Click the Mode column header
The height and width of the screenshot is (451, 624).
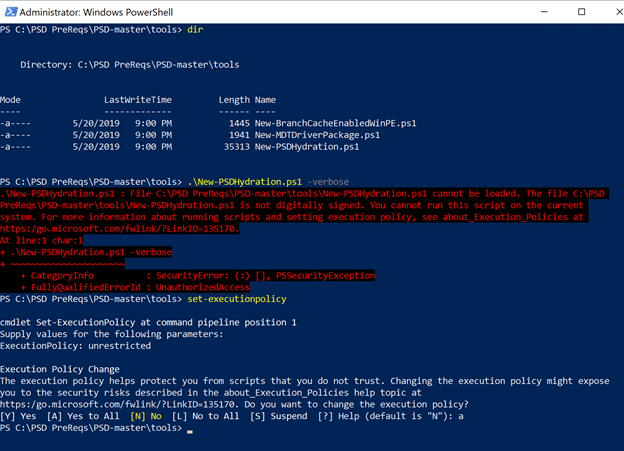click(10, 100)
